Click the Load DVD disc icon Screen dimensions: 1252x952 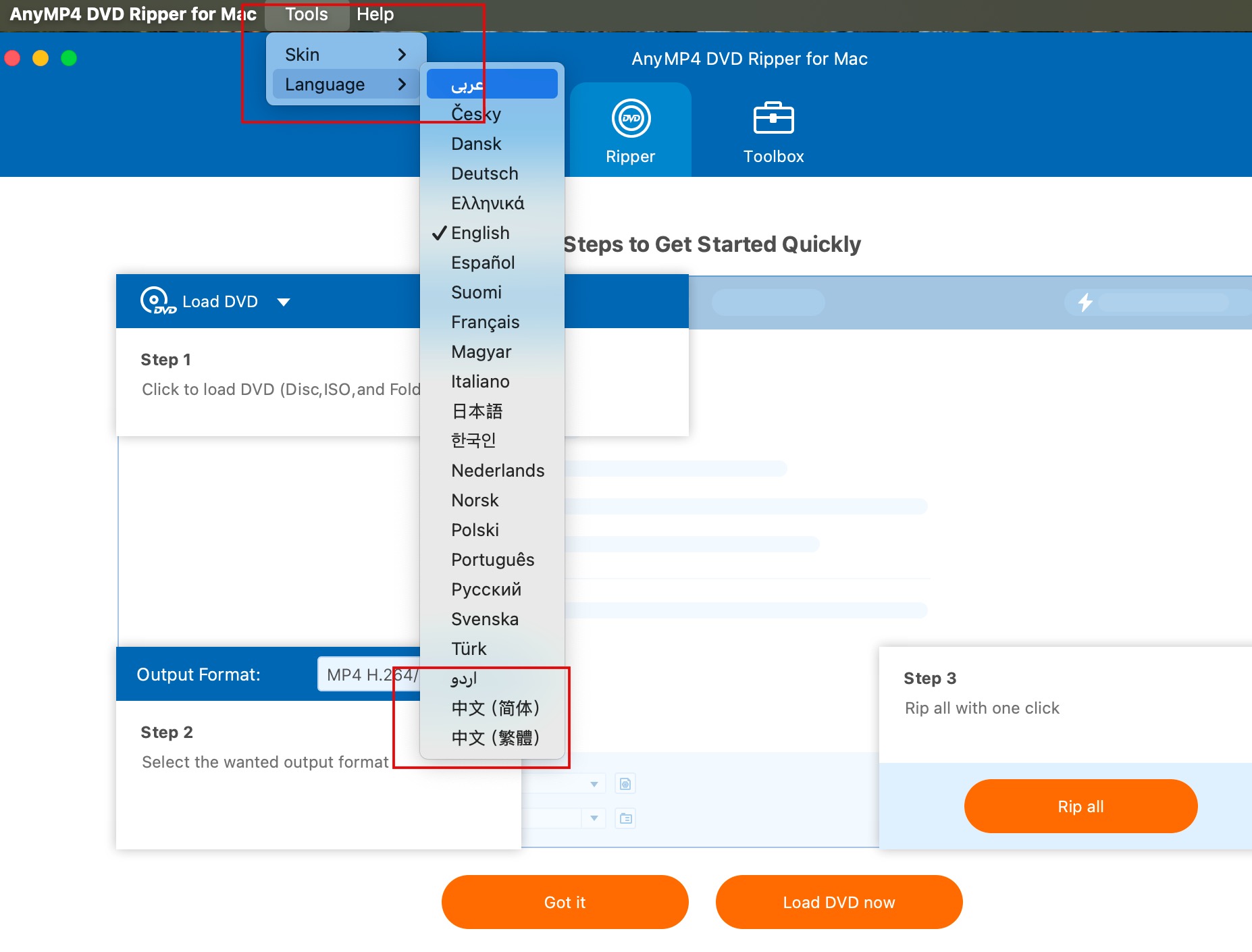[157, 301]
